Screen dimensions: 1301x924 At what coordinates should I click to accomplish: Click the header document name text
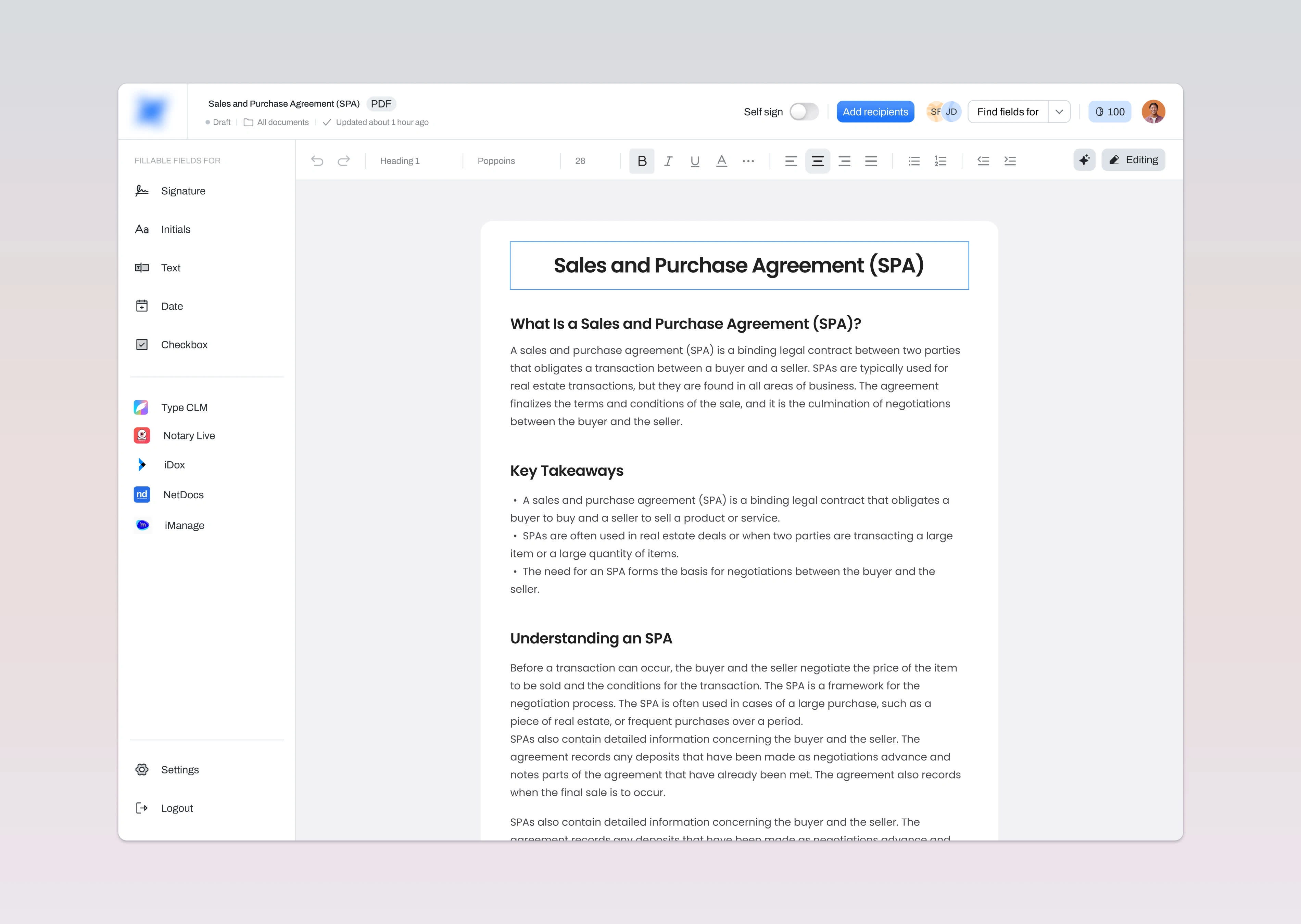pyautogui.click(x=284, y=104)
